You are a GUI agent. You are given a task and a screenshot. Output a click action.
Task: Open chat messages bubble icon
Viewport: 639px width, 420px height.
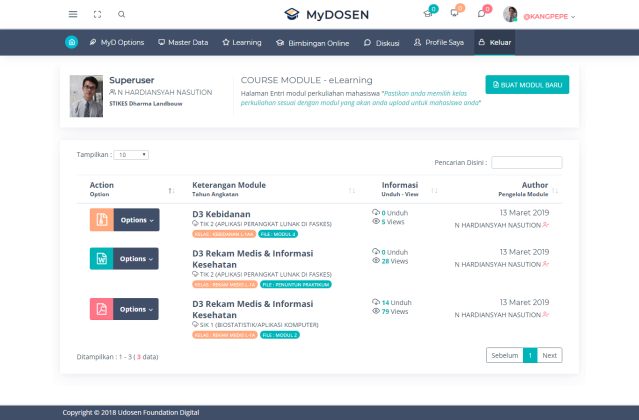tap(482, 14)
